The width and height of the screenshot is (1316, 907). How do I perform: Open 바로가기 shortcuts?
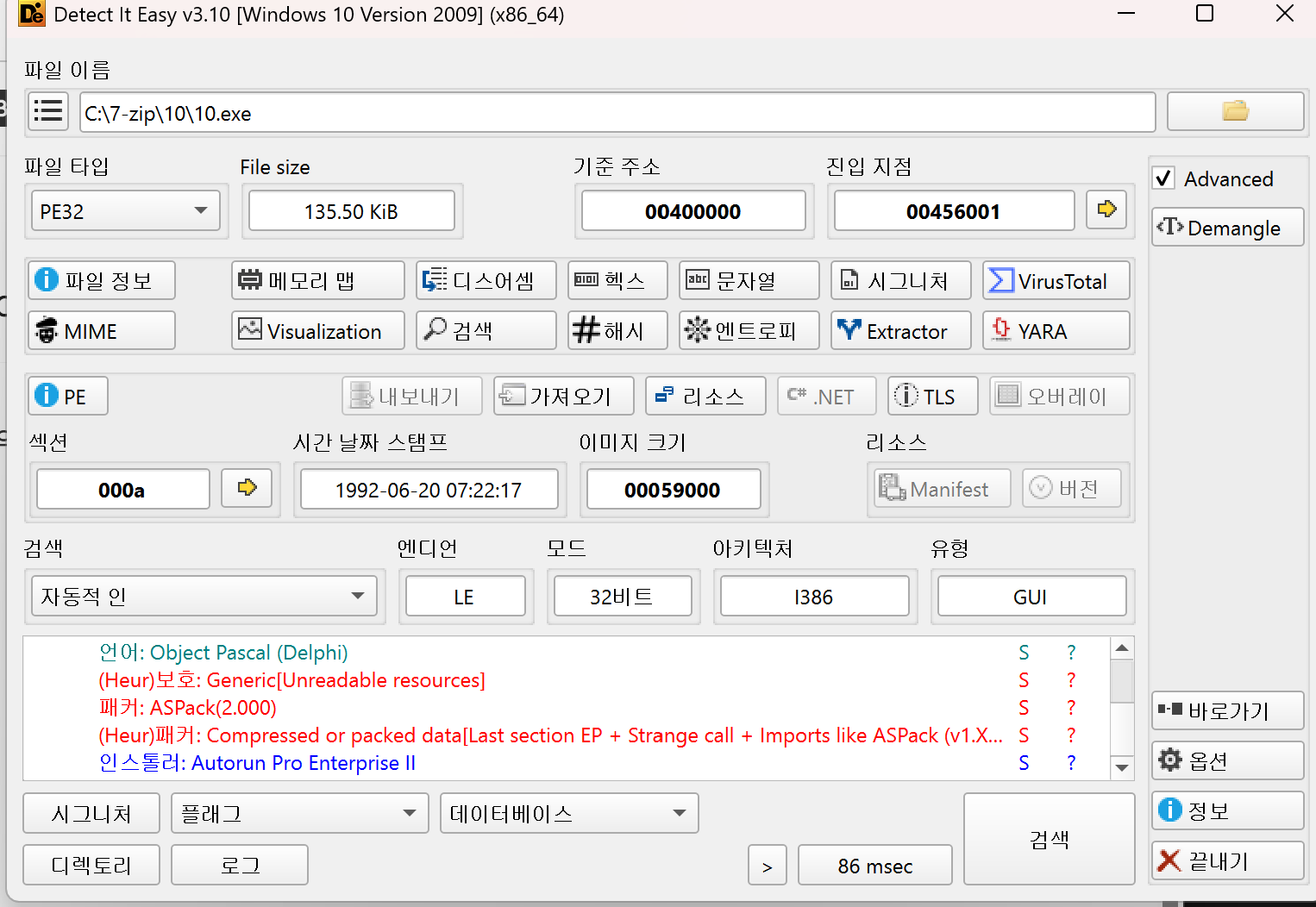pyautogui.click(x=1227, y=710)
